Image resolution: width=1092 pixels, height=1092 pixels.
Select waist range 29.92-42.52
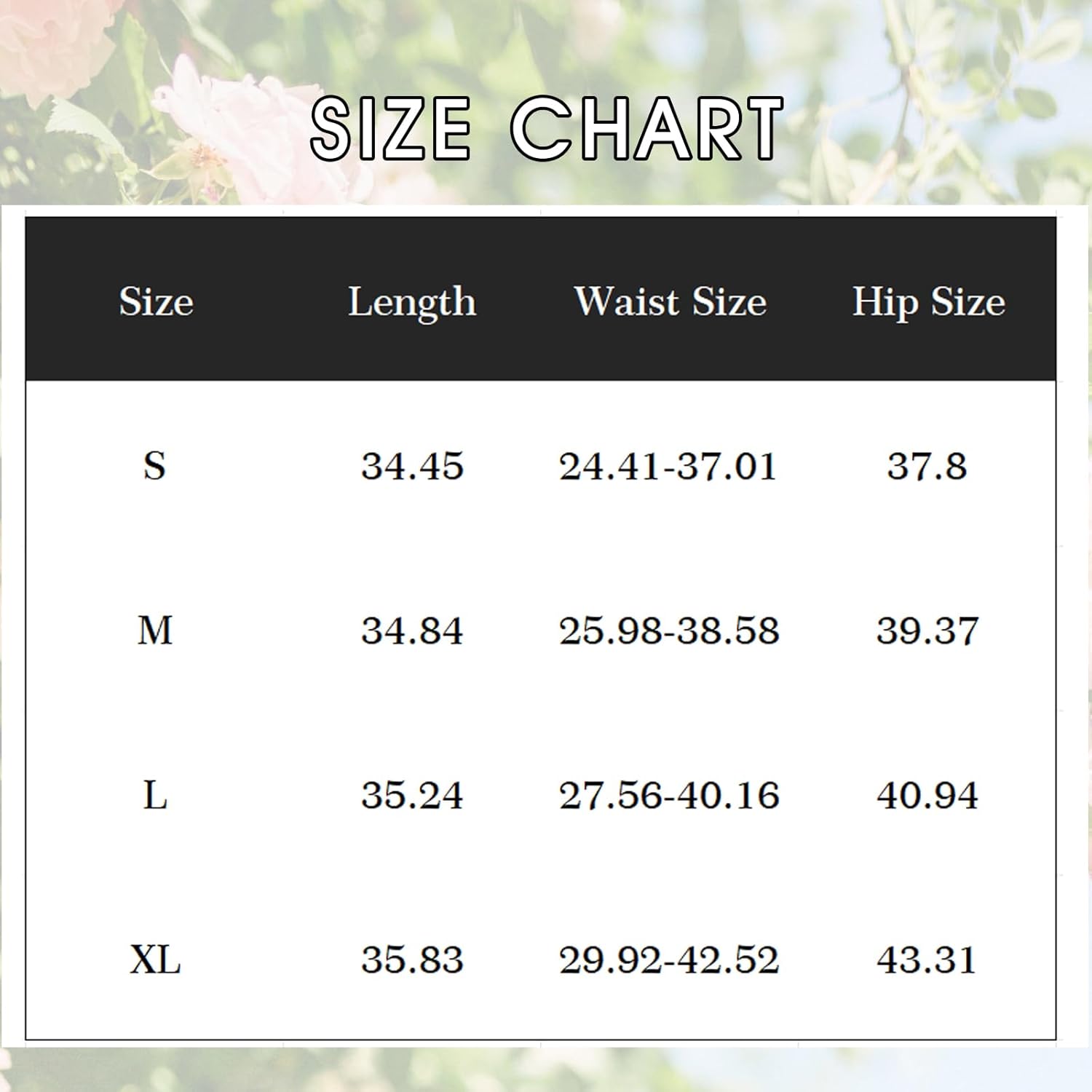668,960
